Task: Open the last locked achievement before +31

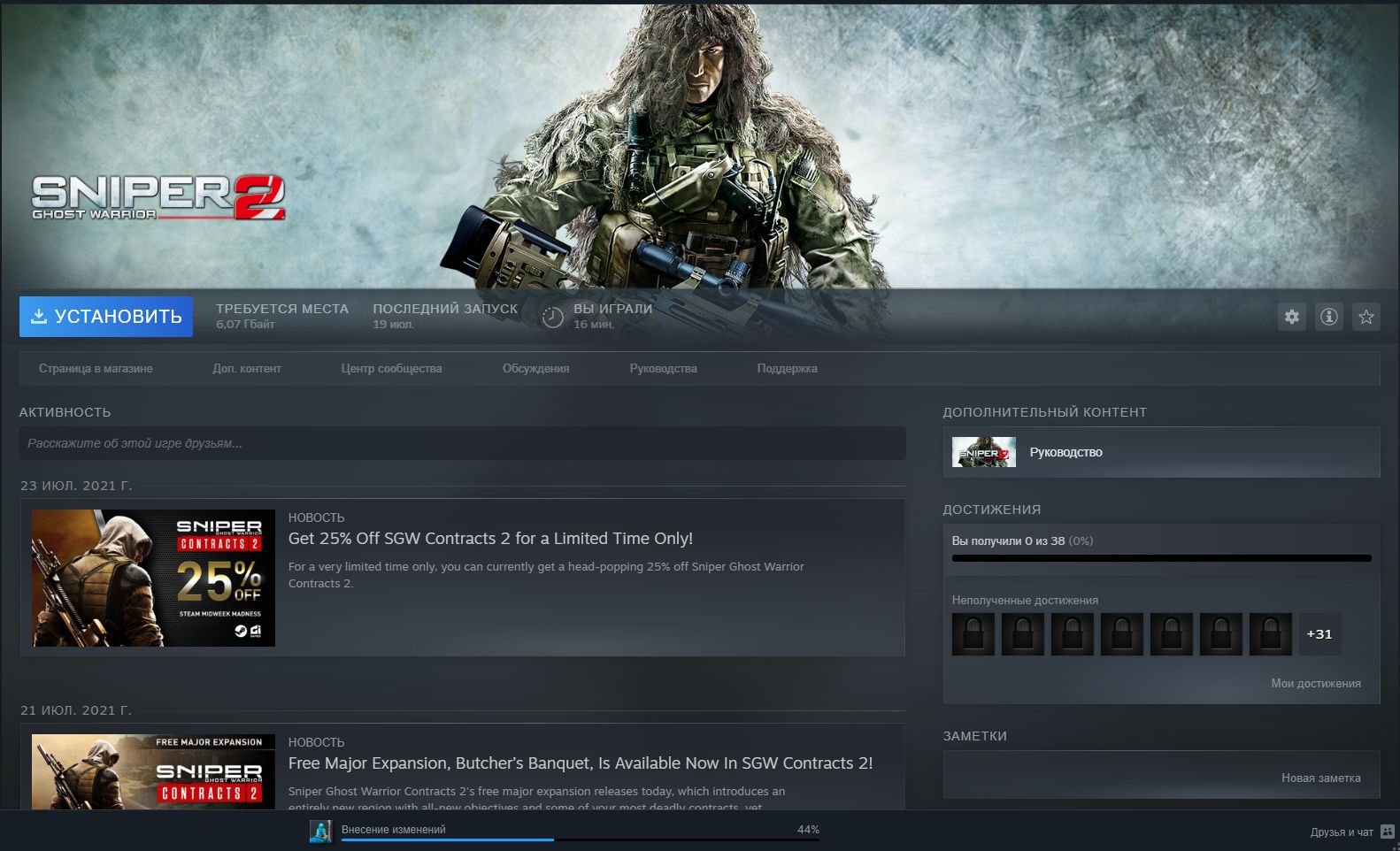Action: tap(1271, 634)
